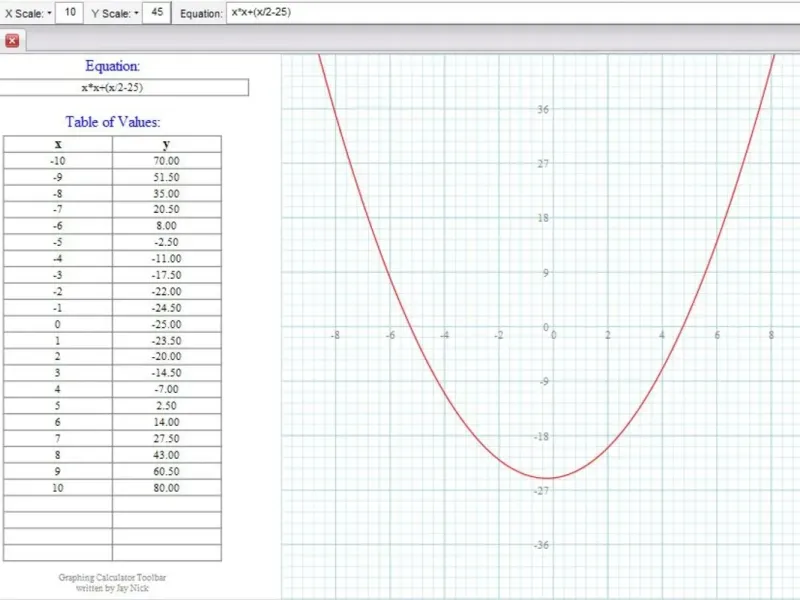Click the x column header

tap(58, 144)
